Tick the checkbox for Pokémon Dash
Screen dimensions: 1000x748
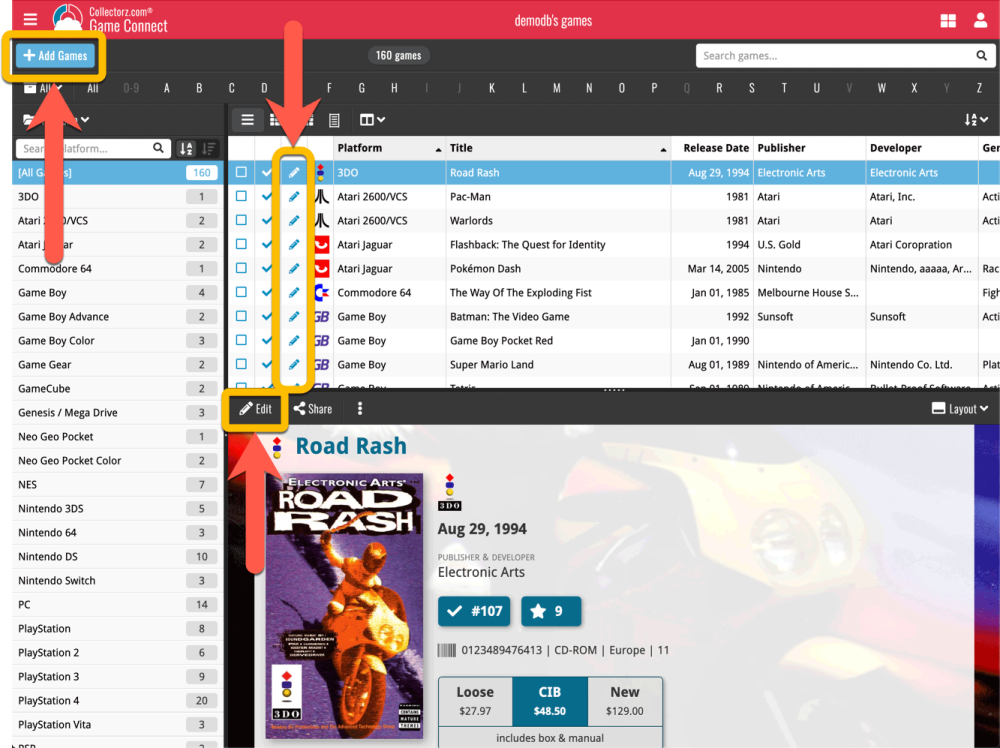241,268
